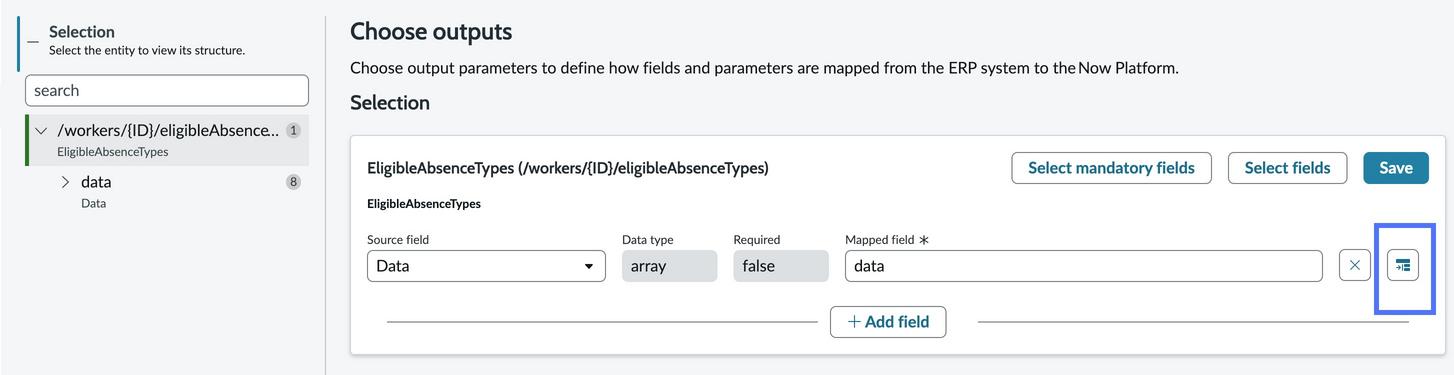Click the Required false field
The width and height of the screenshot is (1454, 375).
pyautogui.click(x=781, y=266)
